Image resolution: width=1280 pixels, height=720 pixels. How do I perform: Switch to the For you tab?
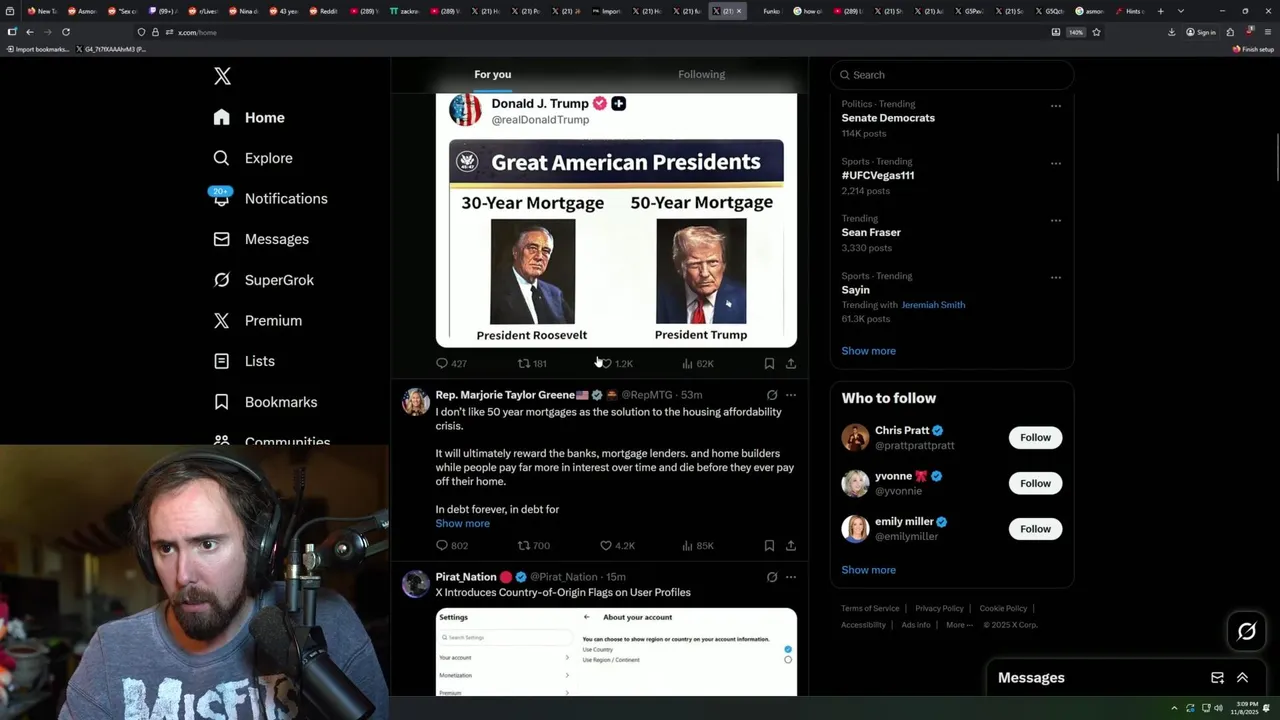click(492, 74)
